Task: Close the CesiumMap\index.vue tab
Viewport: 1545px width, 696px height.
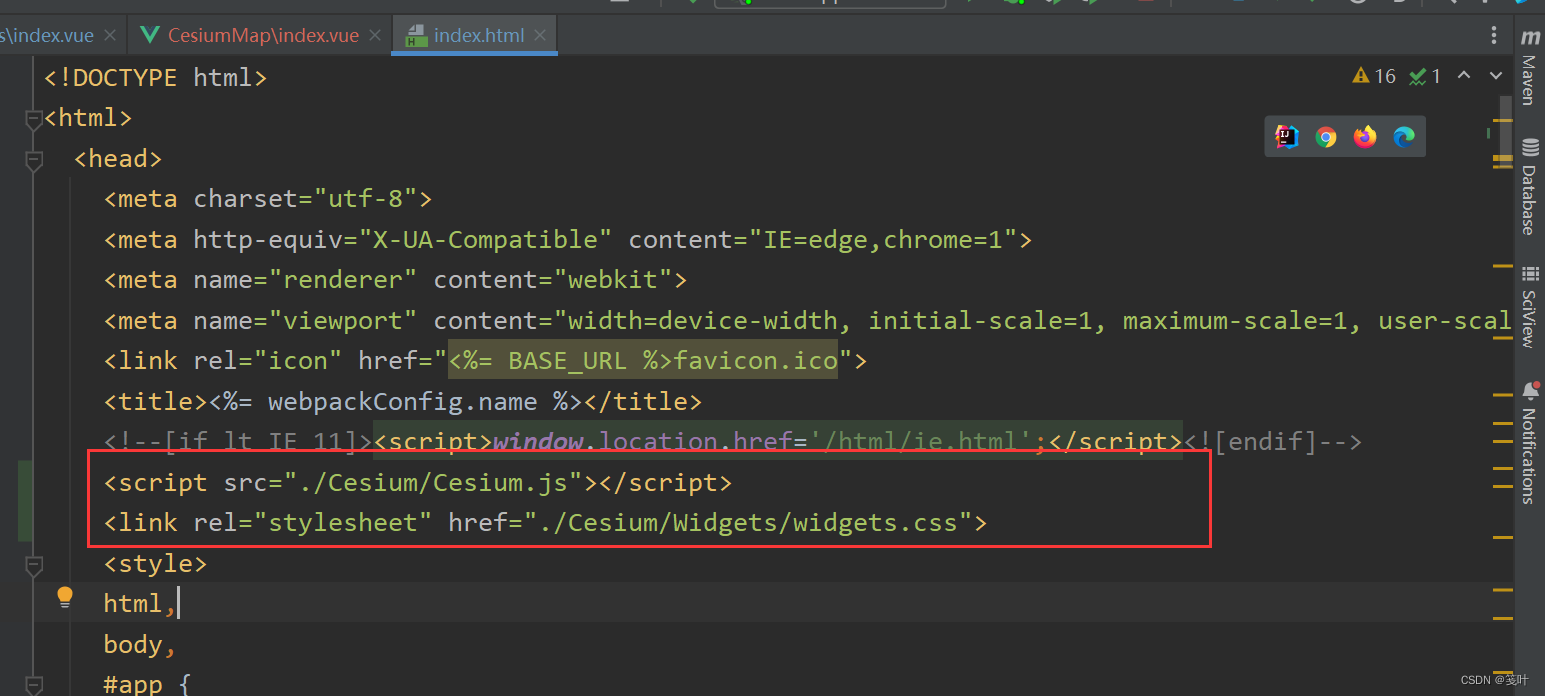Action: click(376, 36)
